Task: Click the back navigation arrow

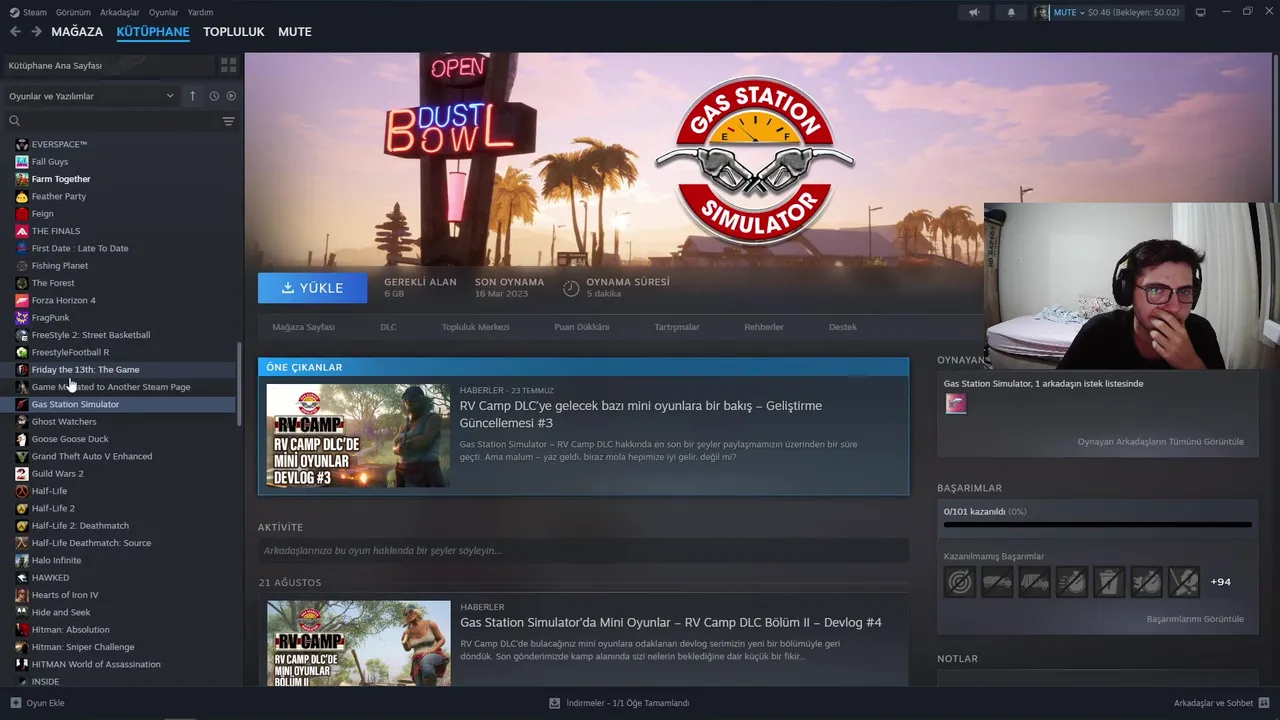Action: pos(15,32)
